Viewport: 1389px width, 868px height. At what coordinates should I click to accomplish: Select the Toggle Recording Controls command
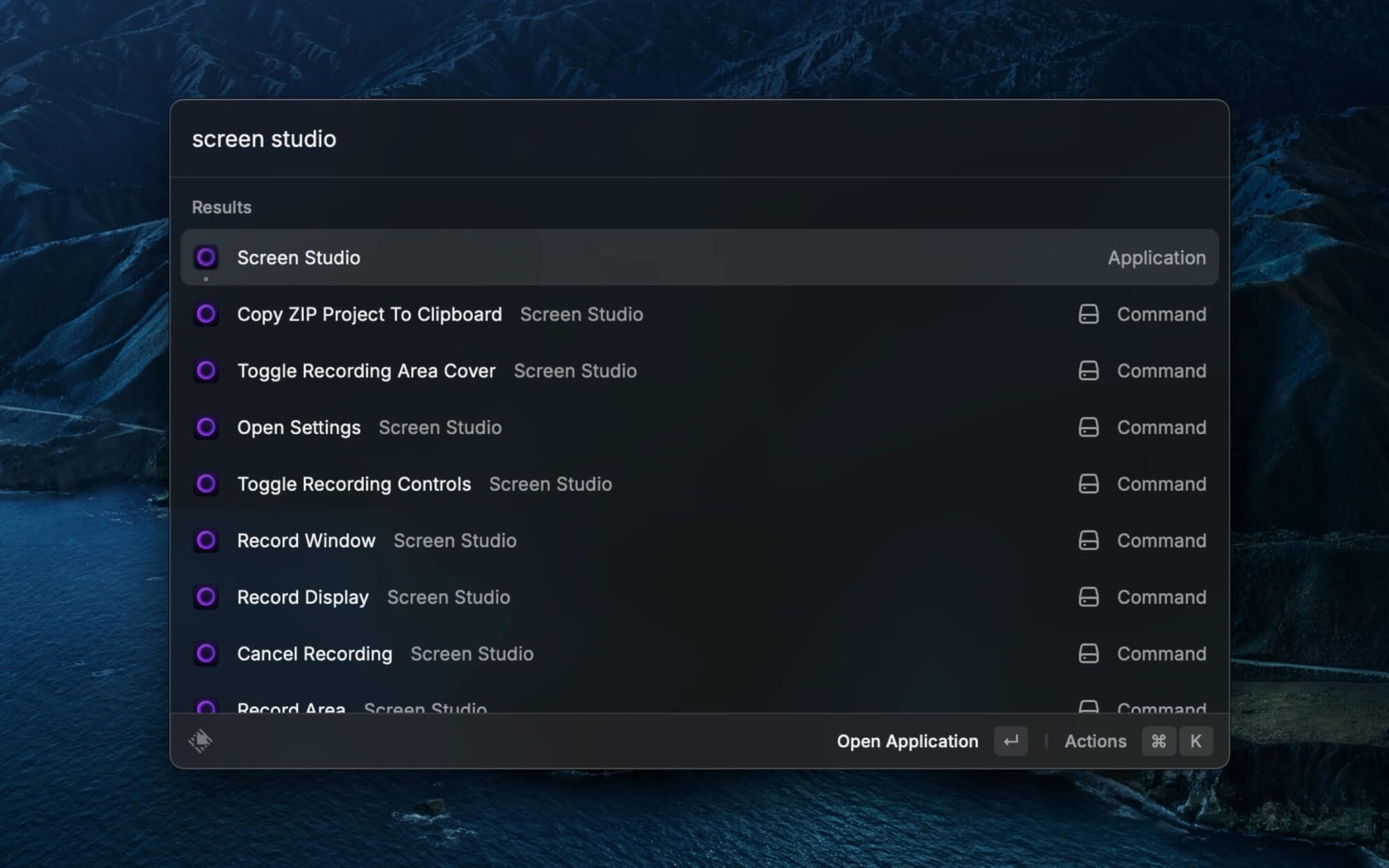(x=699, y=484)
